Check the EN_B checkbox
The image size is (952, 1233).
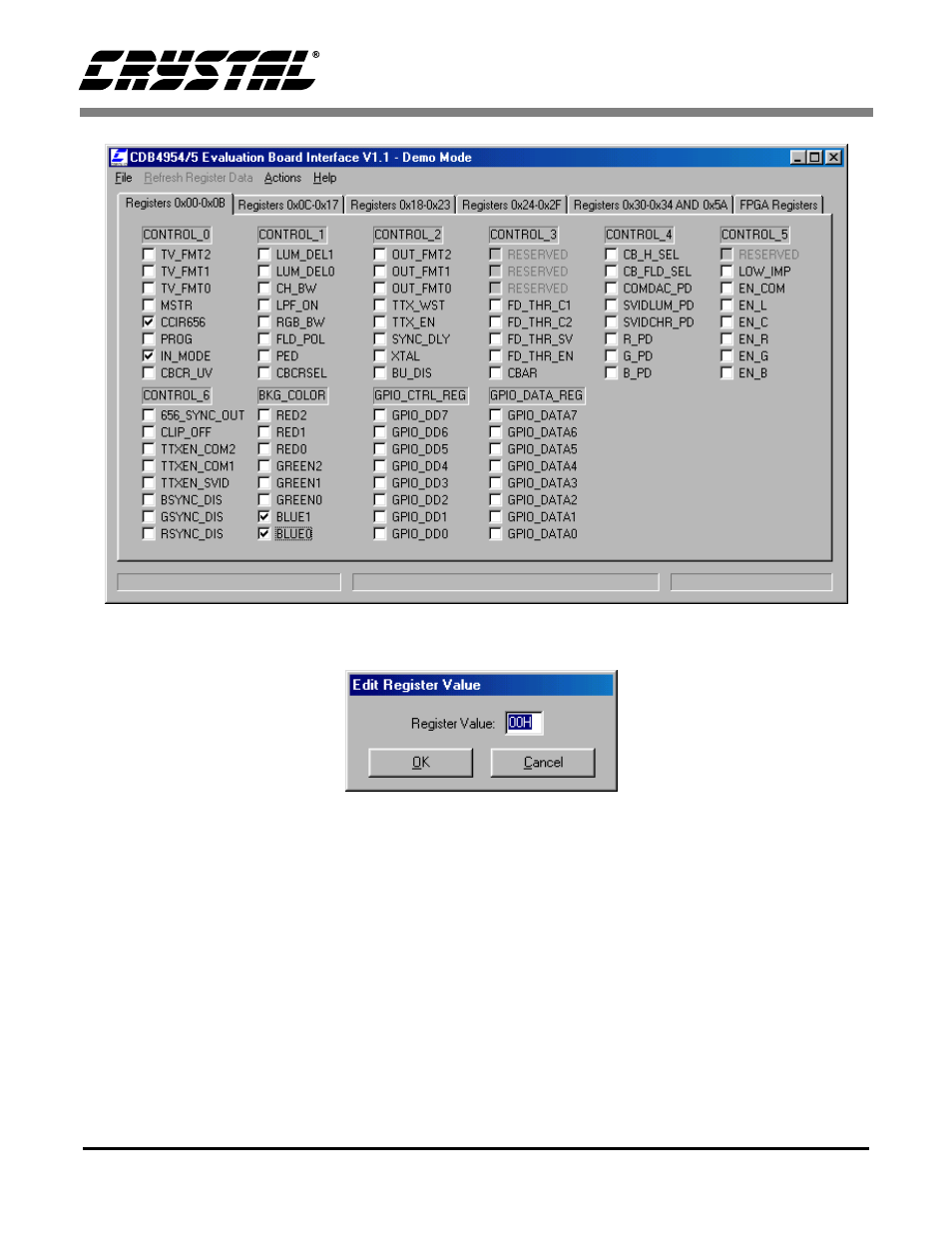[727, 373]
